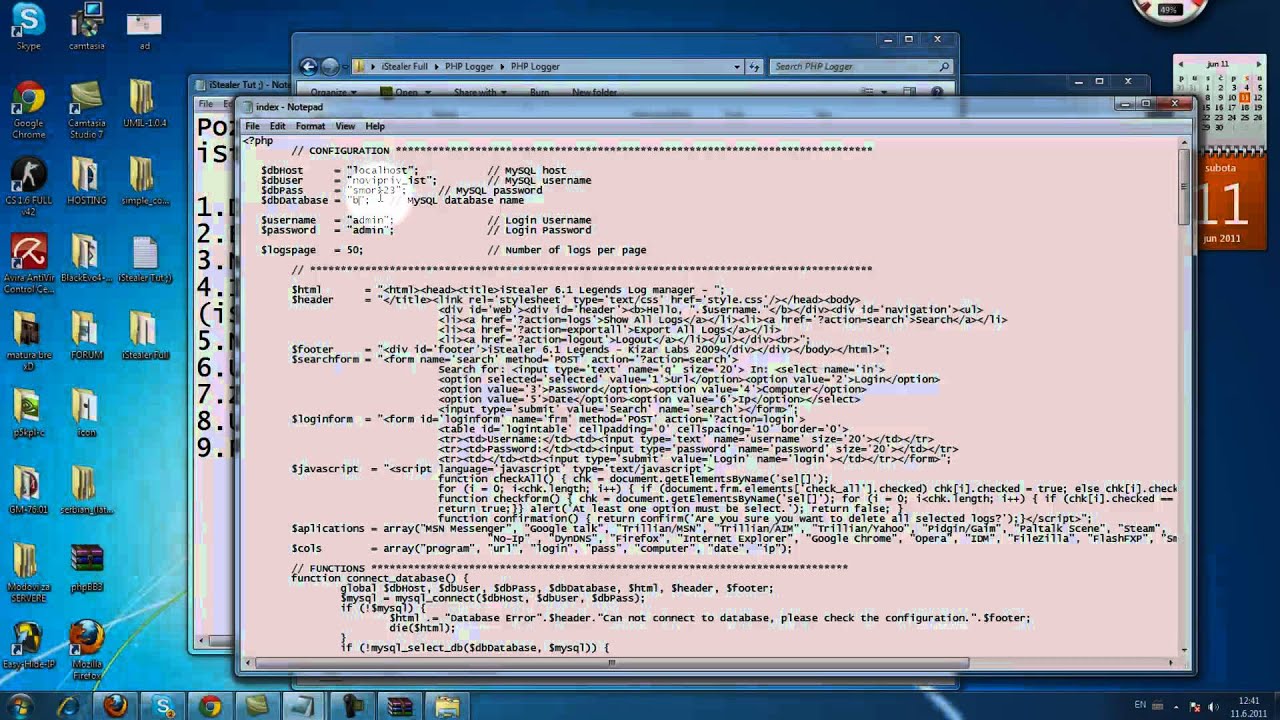Open the HOSTING folder on desktop
Screen dimensions: 1280x720
coord(86,181)
